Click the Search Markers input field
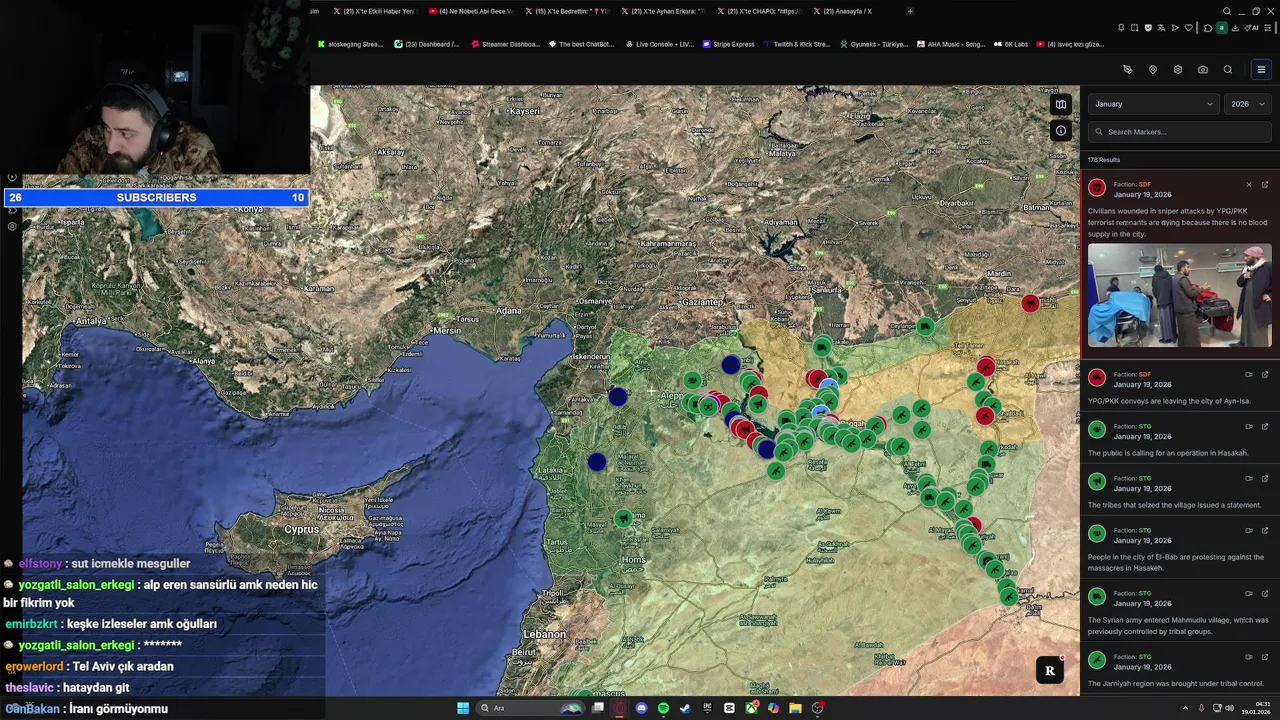This screenshot has height=720, width=1280. point(1180,132)
